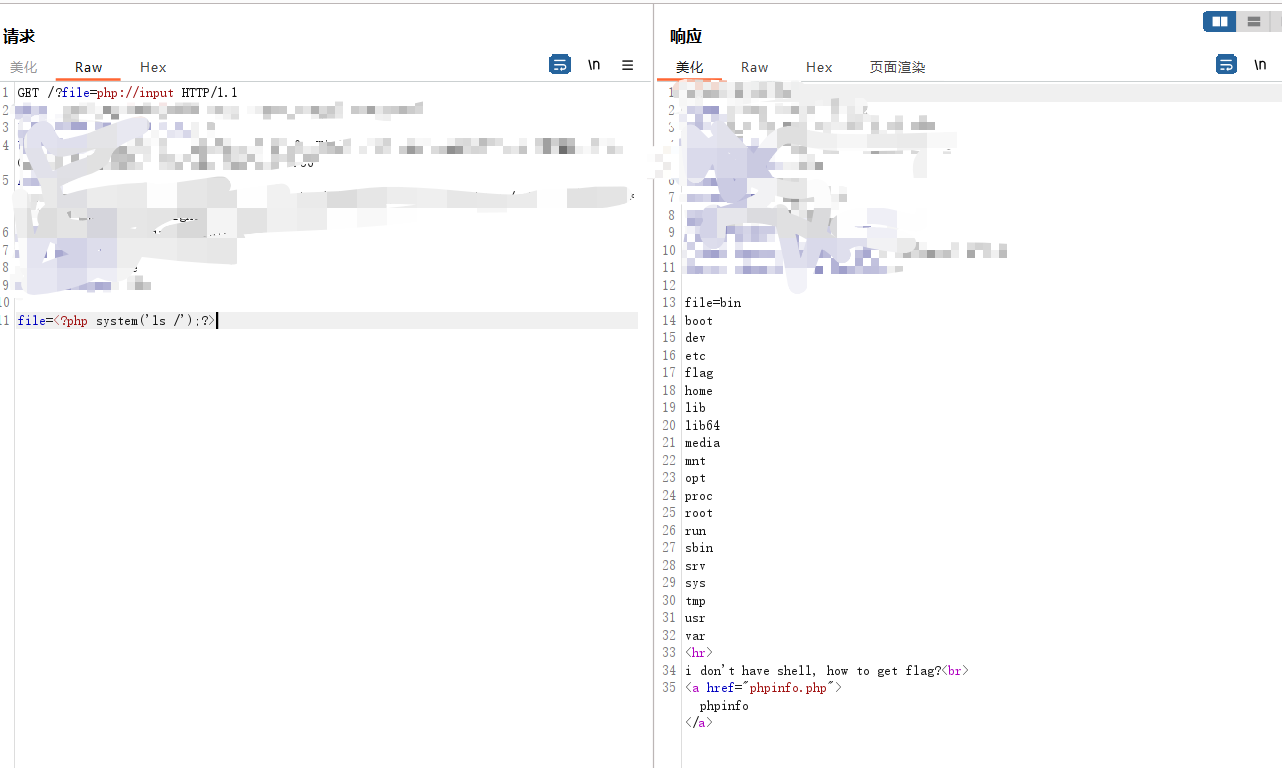Toggle show non-printable \n in request panel

594,65
